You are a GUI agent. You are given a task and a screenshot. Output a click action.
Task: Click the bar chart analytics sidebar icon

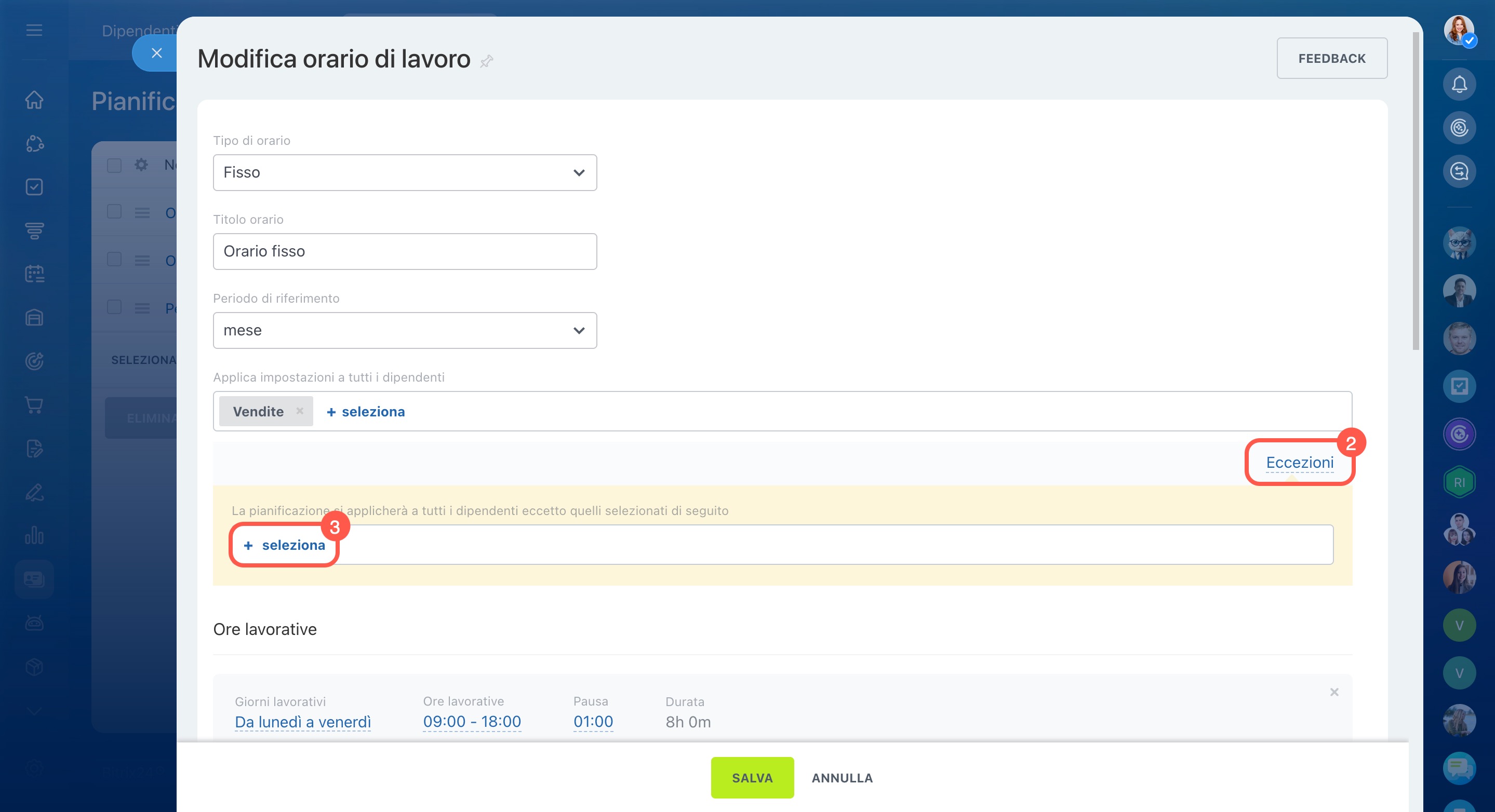point(34,535)
